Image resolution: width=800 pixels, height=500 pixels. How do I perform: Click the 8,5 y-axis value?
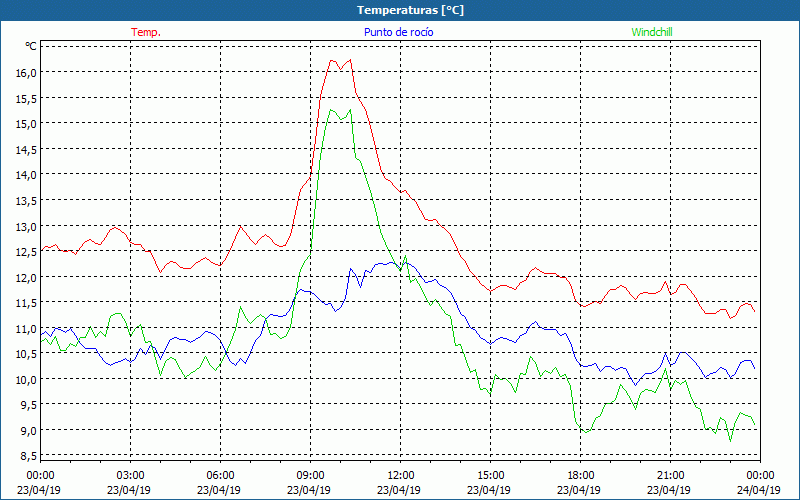coord(29,456)
